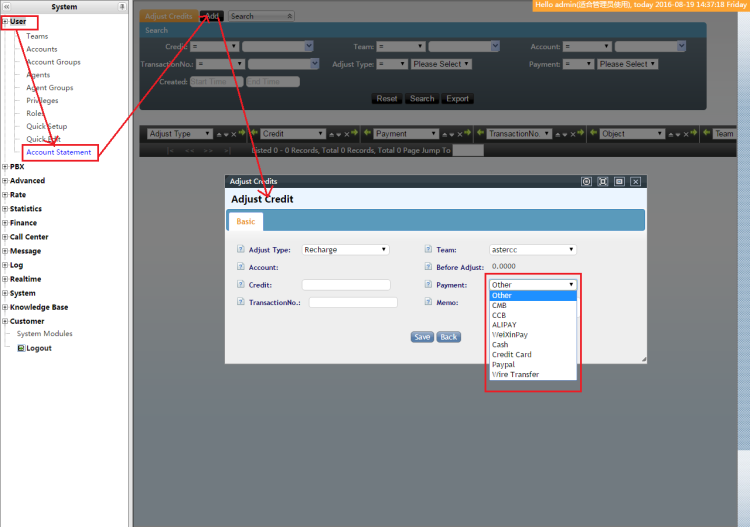
Task: Close the Adjust Credits dialog with X icon
Action: pyautogui.click(x=636, y=181)
